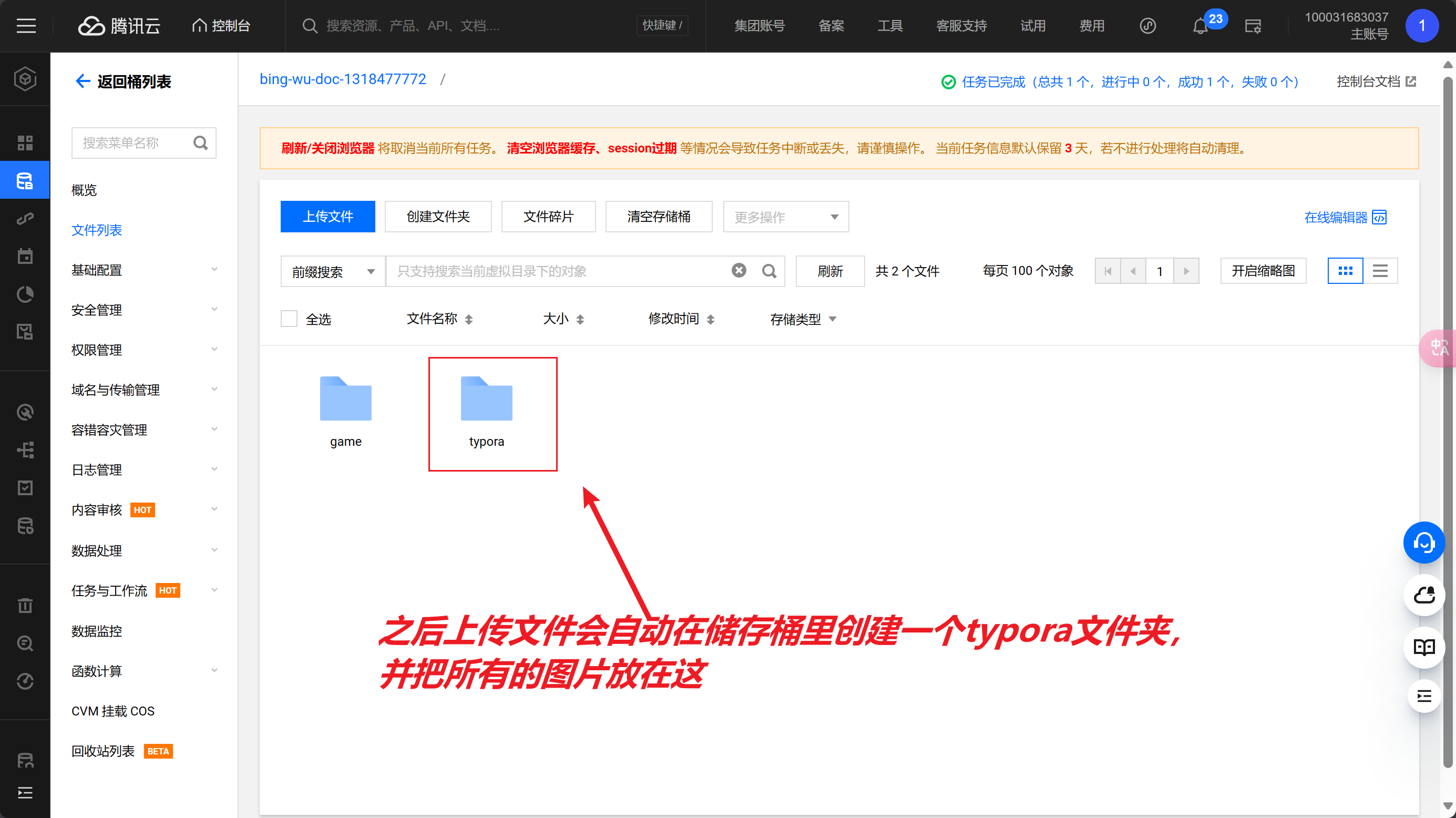This screenshot has height=818, width=1456.
Task: Open 文件列表 in the sidebar
Action: point(97,230)
